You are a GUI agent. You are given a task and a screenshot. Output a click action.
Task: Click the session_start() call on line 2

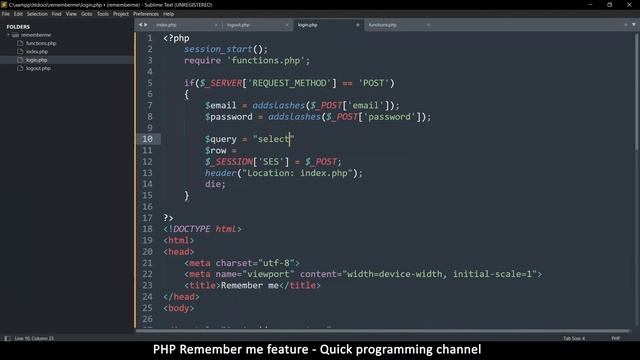pyautogui.click(x=226, y=49)
